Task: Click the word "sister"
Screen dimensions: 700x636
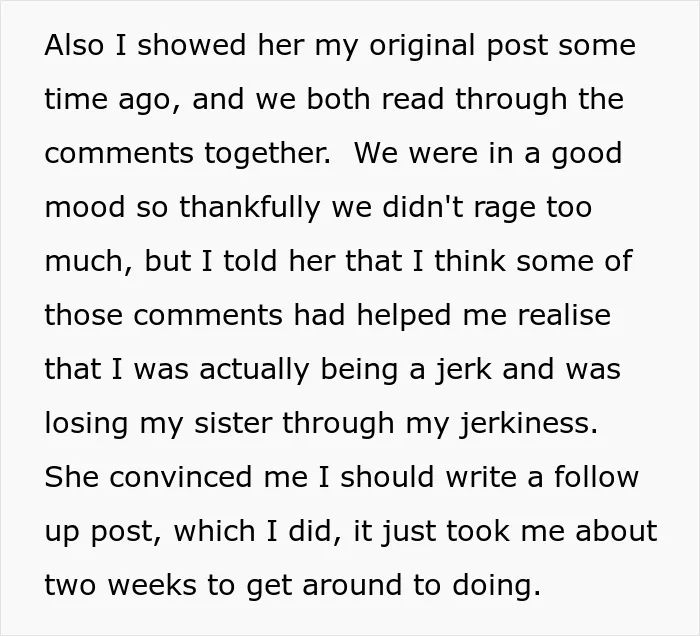Action: (233, 423)
